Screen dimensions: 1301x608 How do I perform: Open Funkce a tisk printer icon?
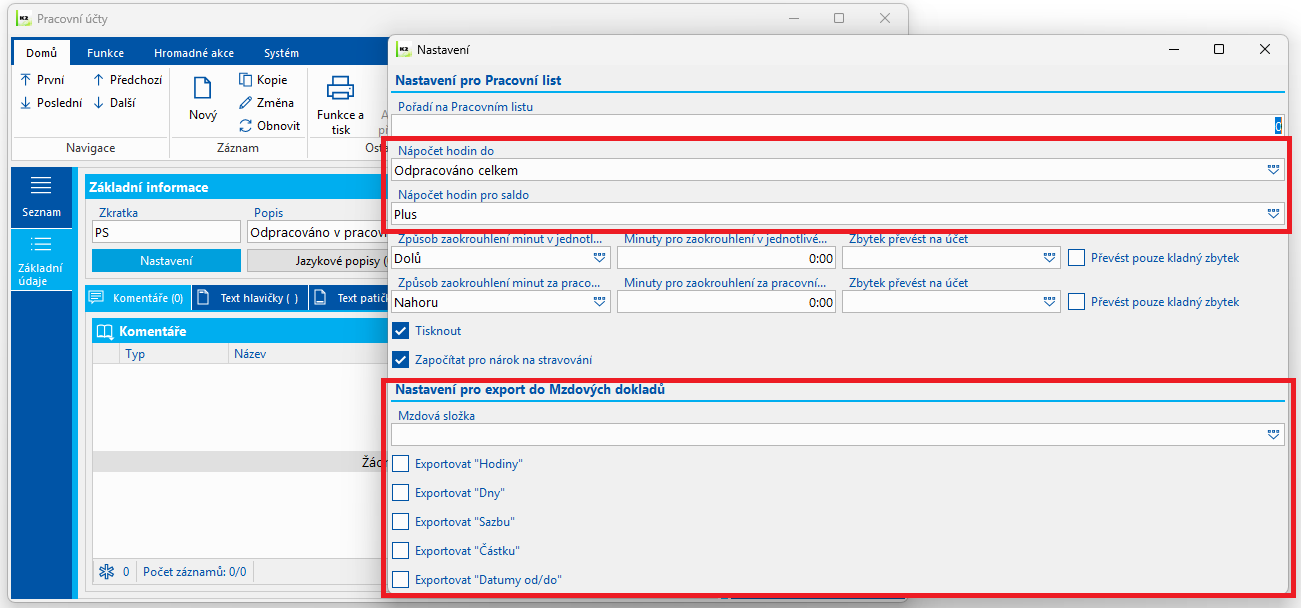coord(341,88)
